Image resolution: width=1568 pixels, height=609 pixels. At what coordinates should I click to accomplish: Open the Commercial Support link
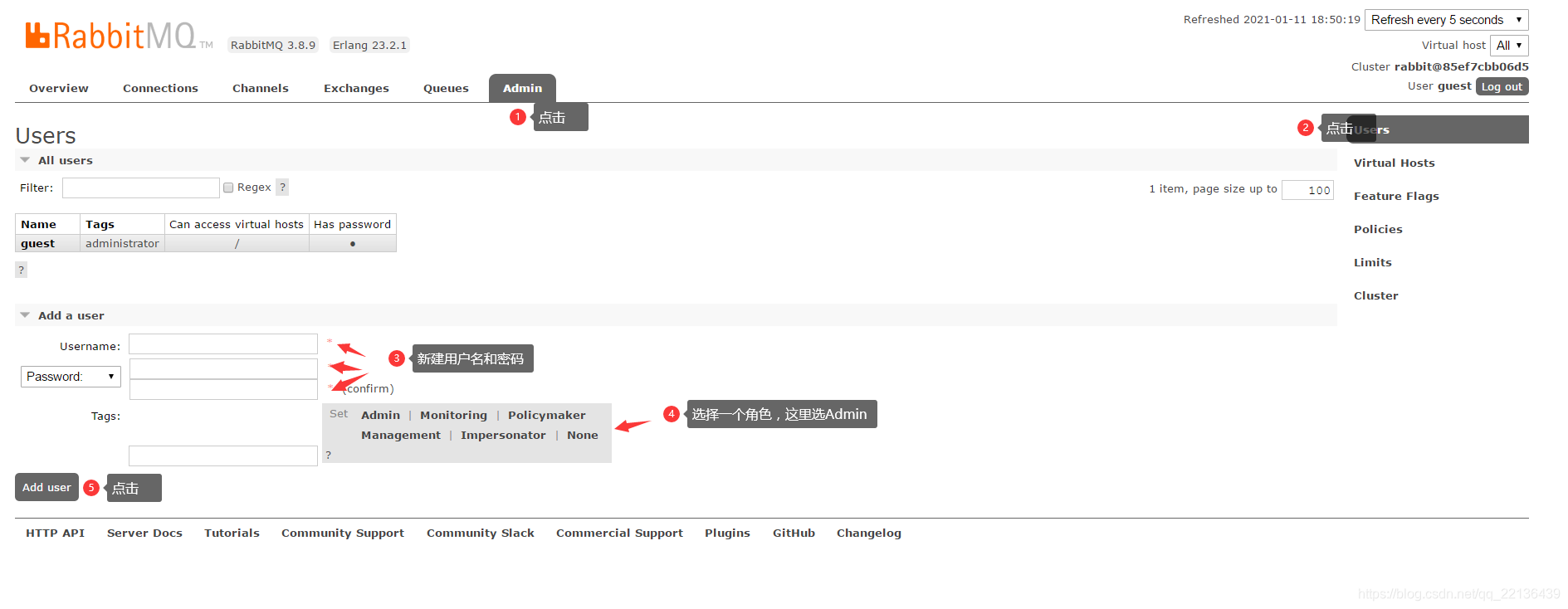coord(619,533)
